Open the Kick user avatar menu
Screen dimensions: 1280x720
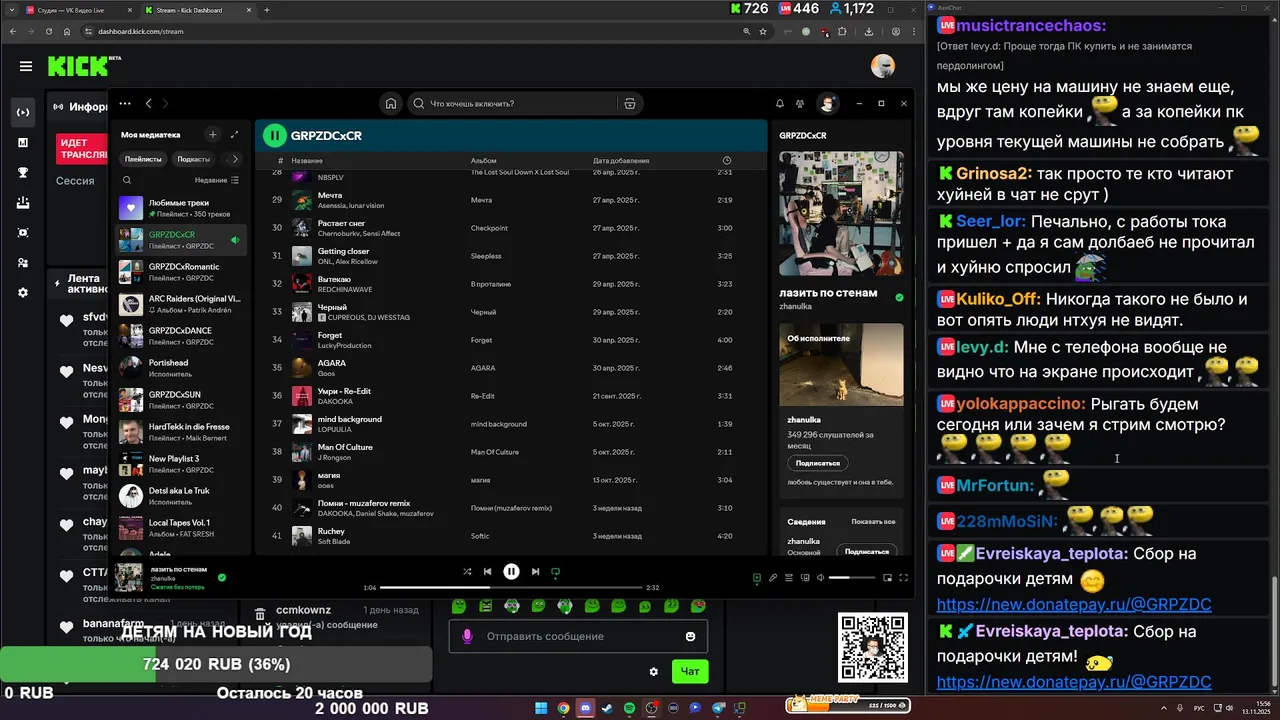coord(883,66)
